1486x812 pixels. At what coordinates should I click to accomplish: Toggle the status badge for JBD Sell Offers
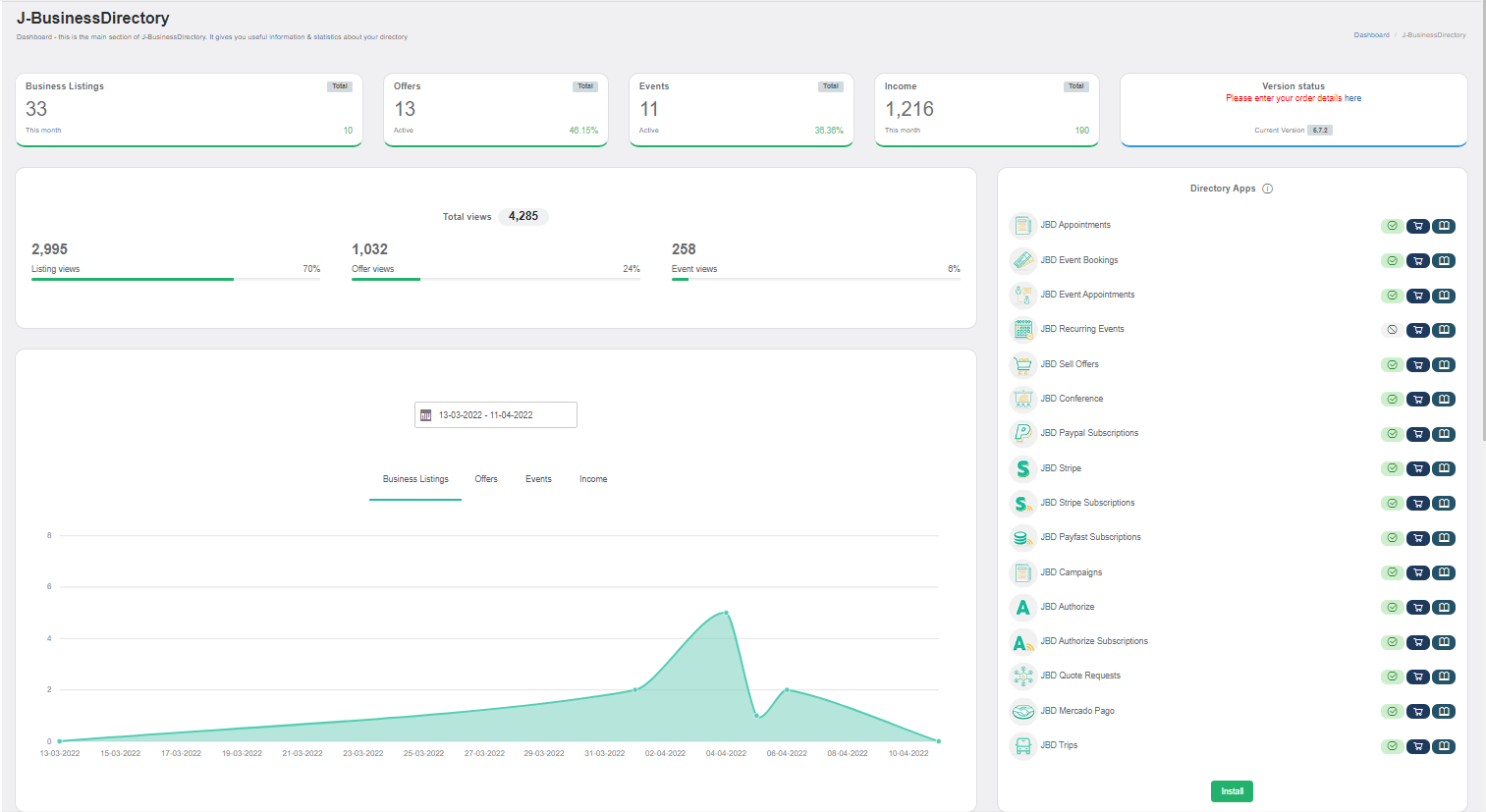coord(1392,365)
